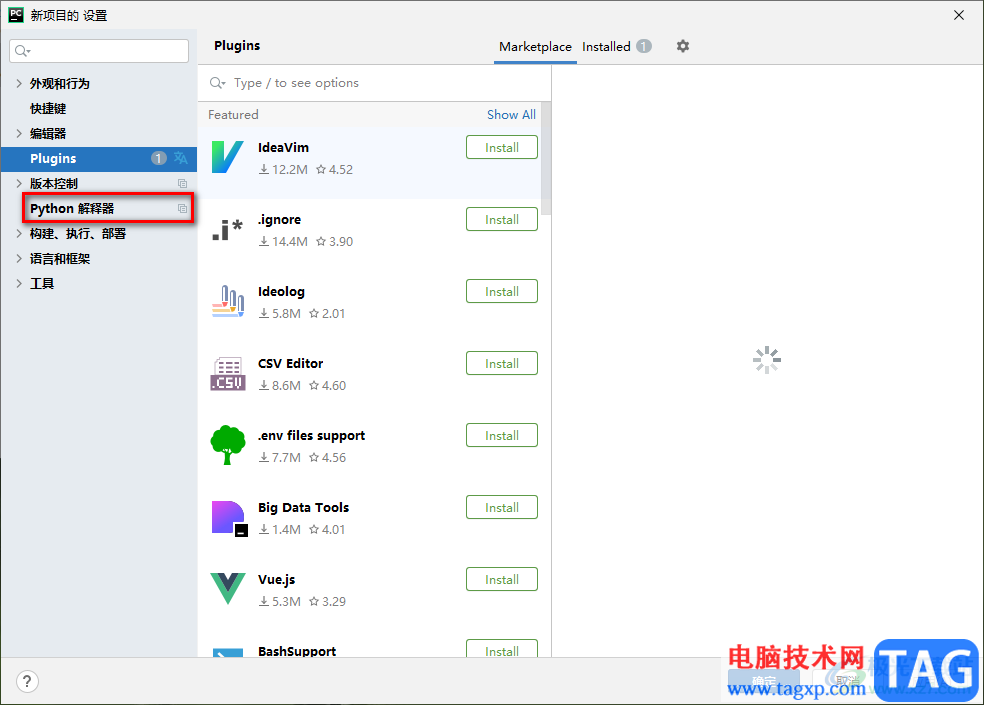The width and height of the screenshot is (984, 705).
Task: Open Python 解释器 settings page
Action: pos(72,208)
